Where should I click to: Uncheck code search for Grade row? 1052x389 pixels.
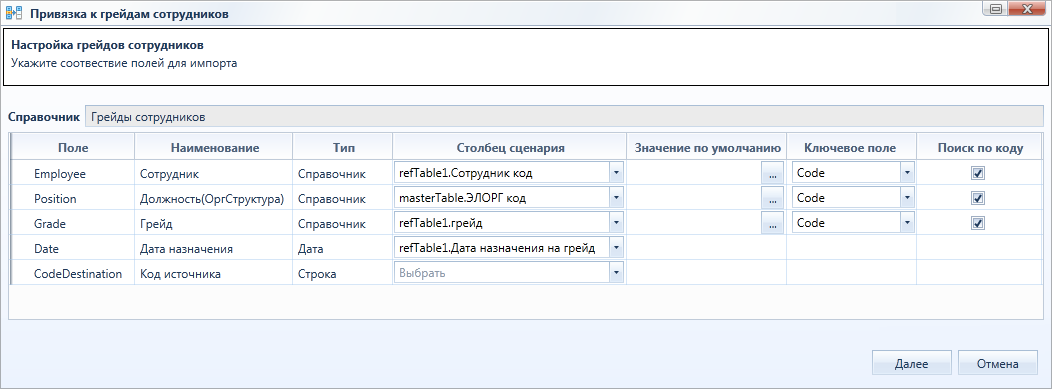tap(978, 223)
